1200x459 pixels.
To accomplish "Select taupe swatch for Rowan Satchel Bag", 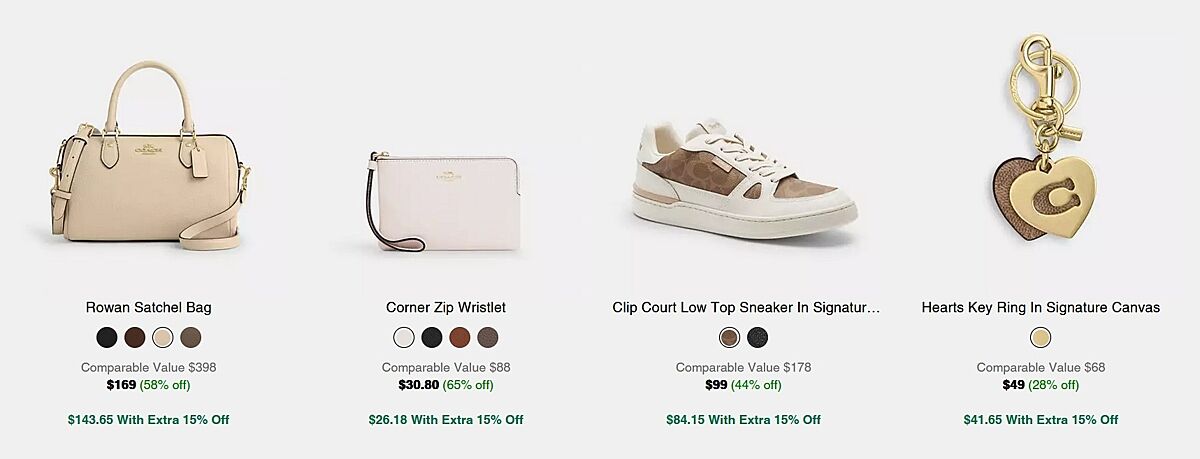I will (x=191, y=338).
